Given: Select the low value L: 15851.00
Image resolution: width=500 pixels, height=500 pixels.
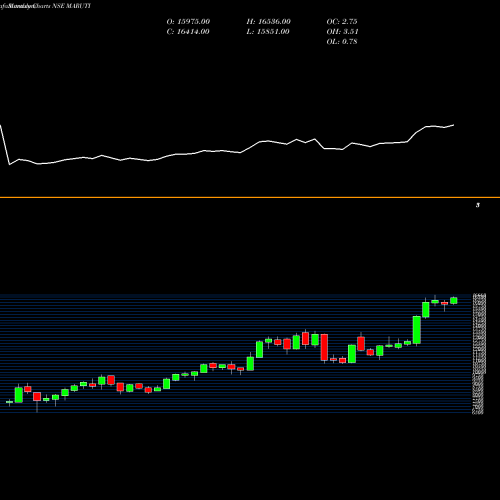Looking at the screenshot, I should coord(268,32).
